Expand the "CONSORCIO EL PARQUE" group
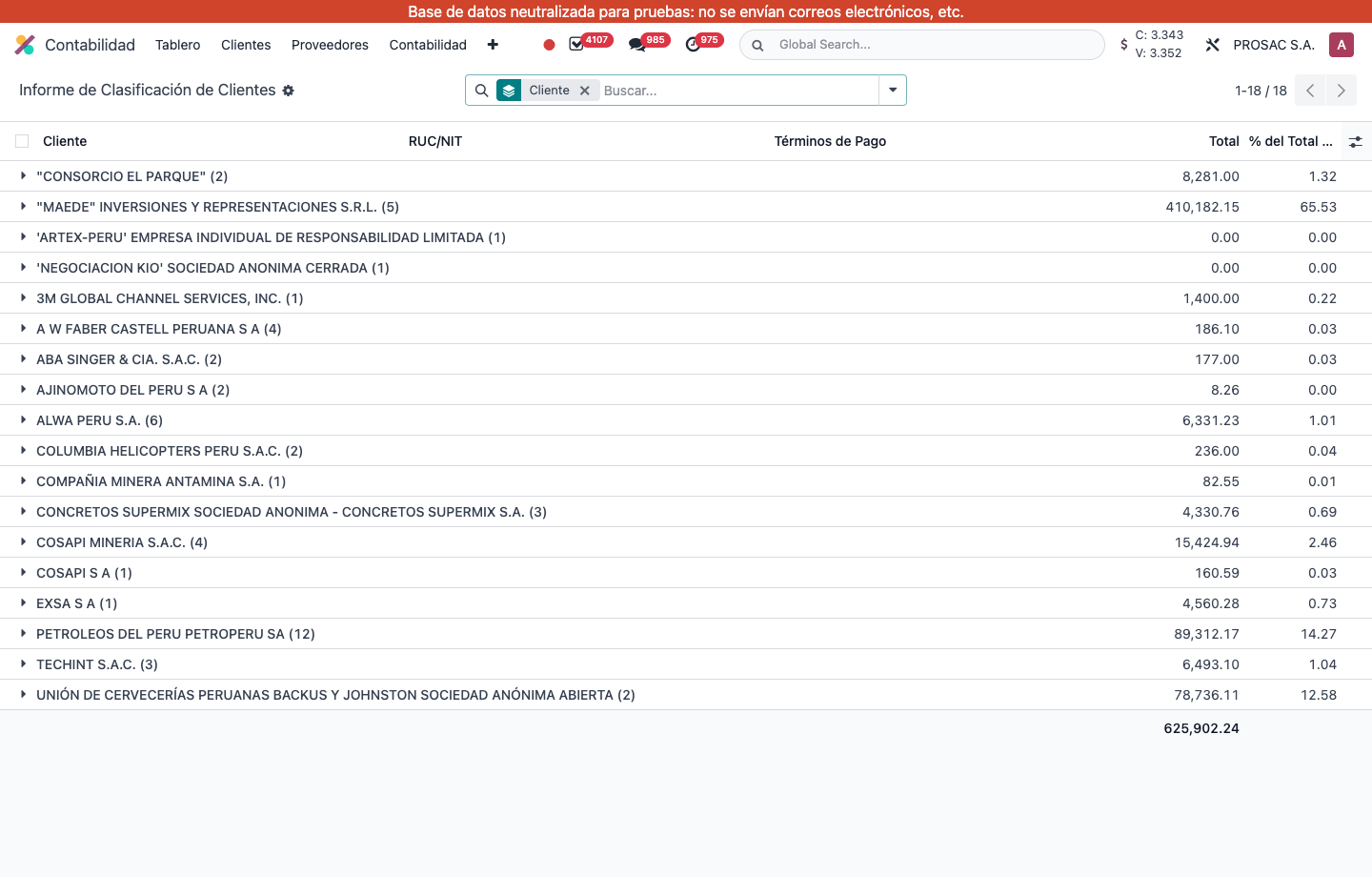Screen dimensions: 1372x877 pyautogui.click(x=23, y=176)
